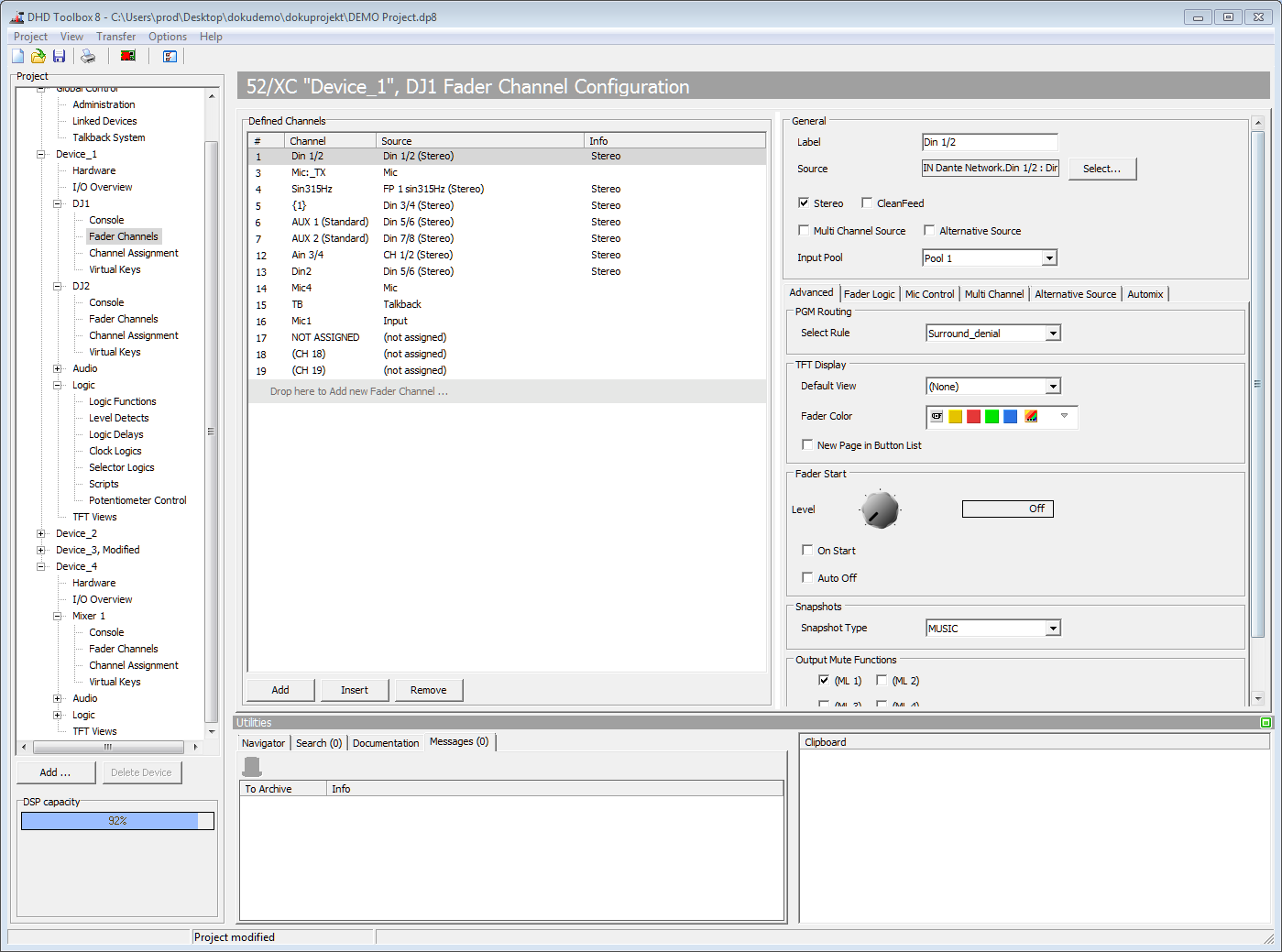Click the archive icon in the Utilities panel

point(251,766)
